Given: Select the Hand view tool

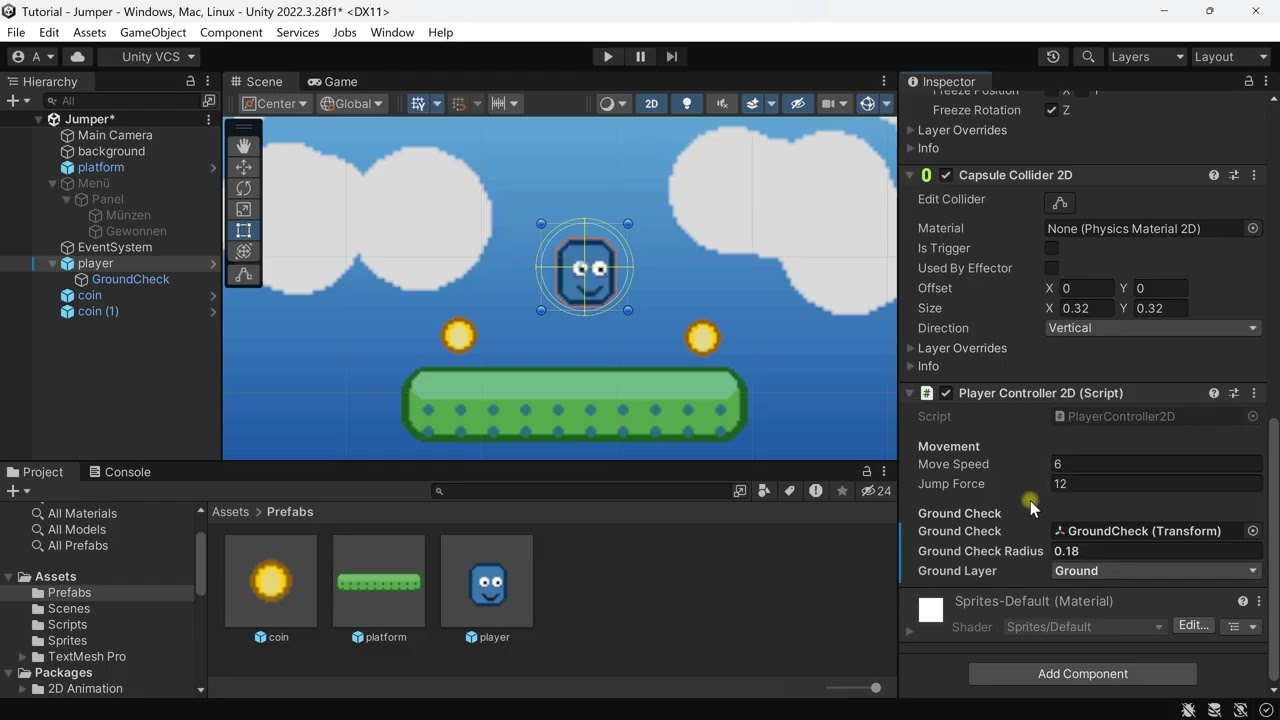Looking at the screenshot, I should [243, 146].
